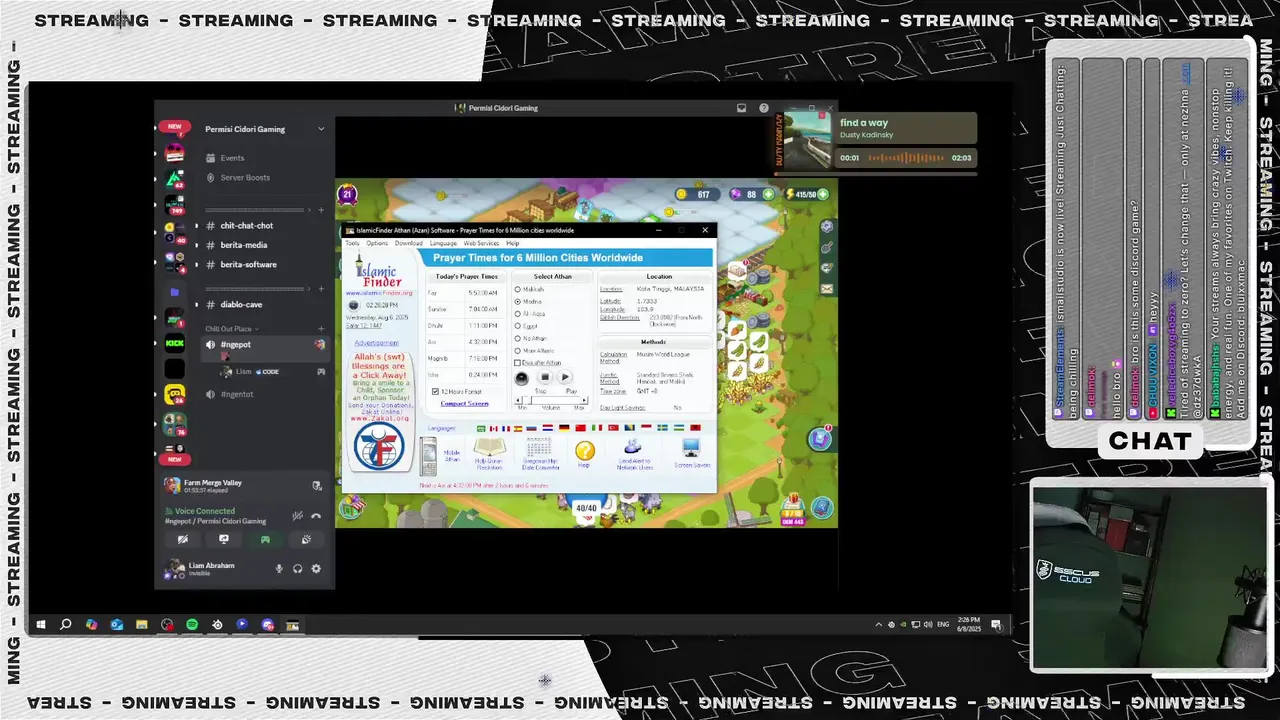This screenshot has height=720, width=1280.
Task: Open the Options menu in Athan window
Action: point(377,243)
